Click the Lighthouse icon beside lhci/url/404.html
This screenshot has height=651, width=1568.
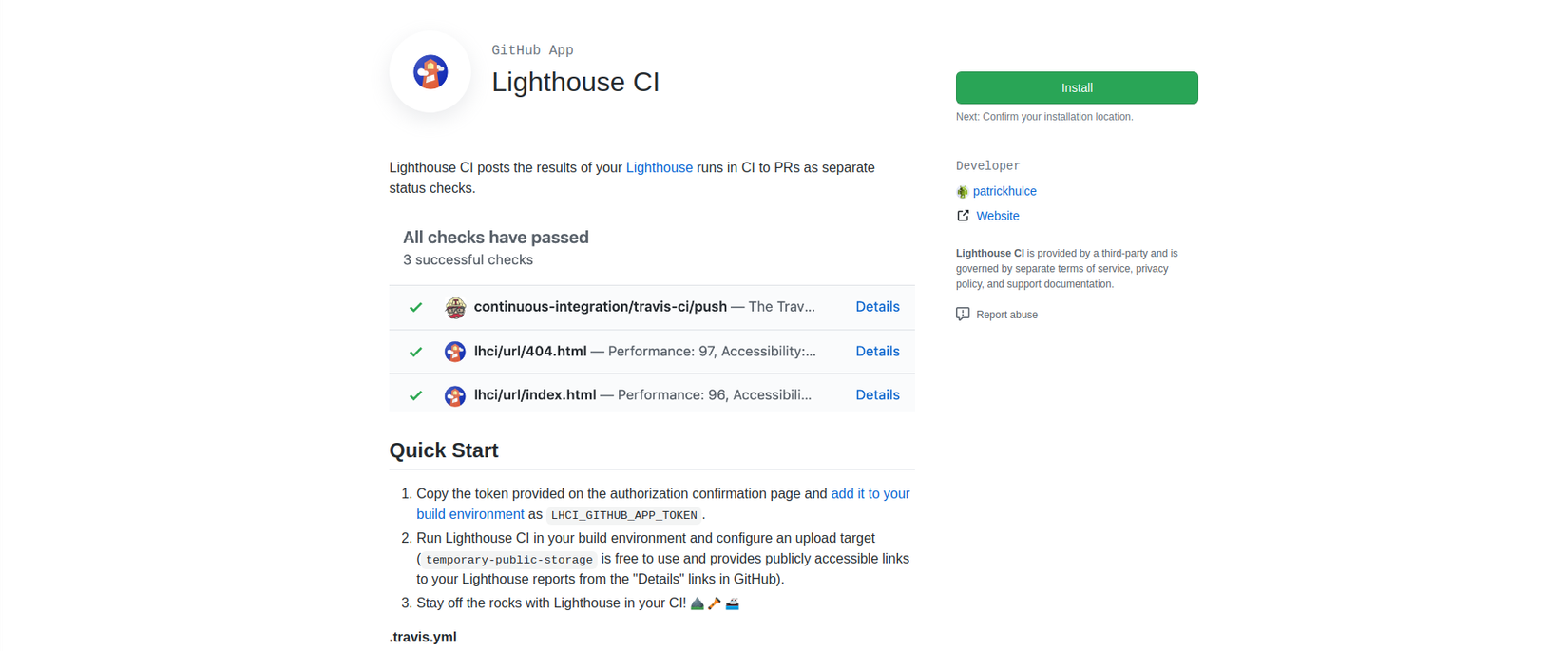pos(455,352)
